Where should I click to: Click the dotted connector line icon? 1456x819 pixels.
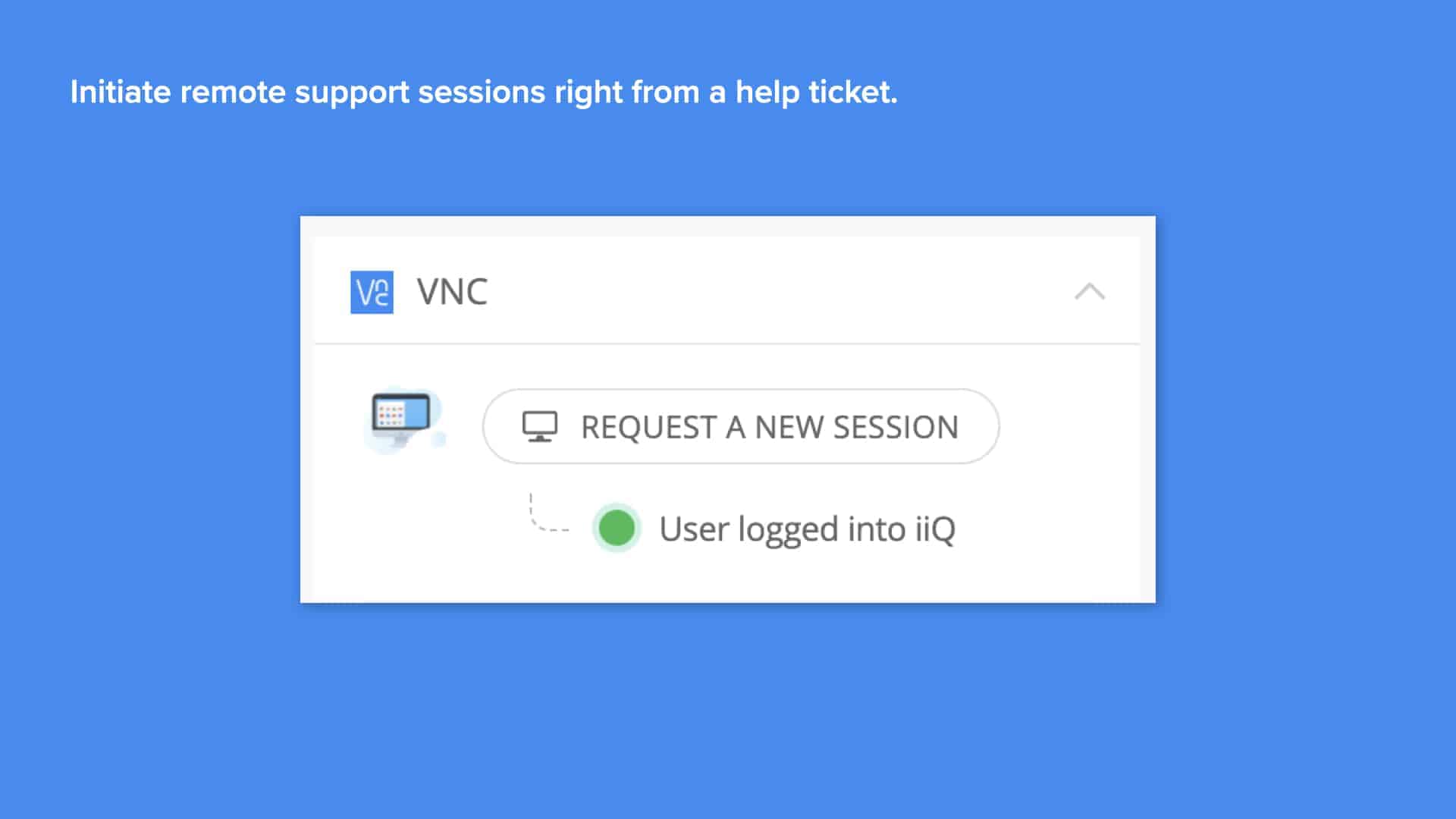pyautogui.click(x=548, y=516)
